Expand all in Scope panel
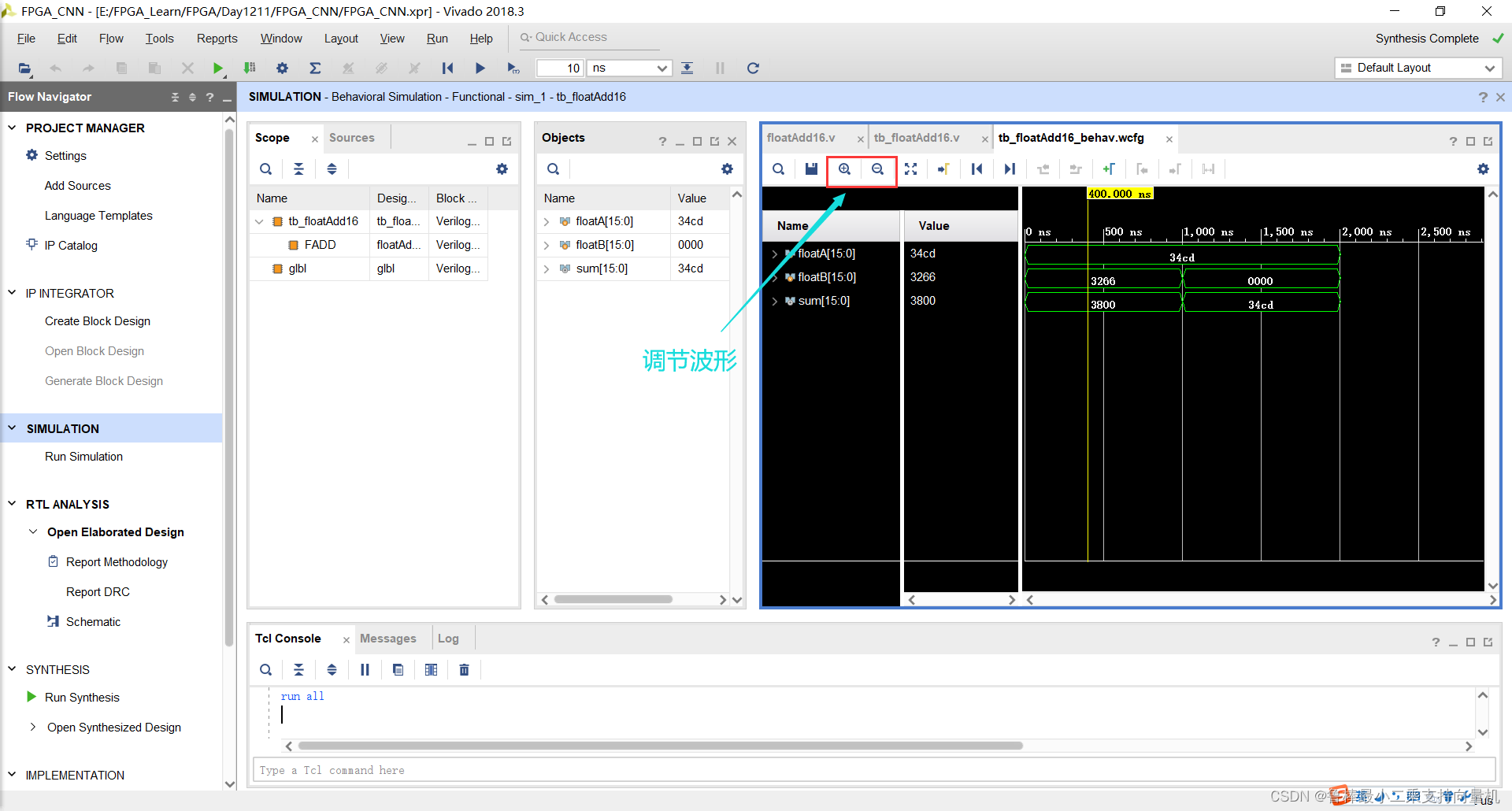 coord(332,169)
